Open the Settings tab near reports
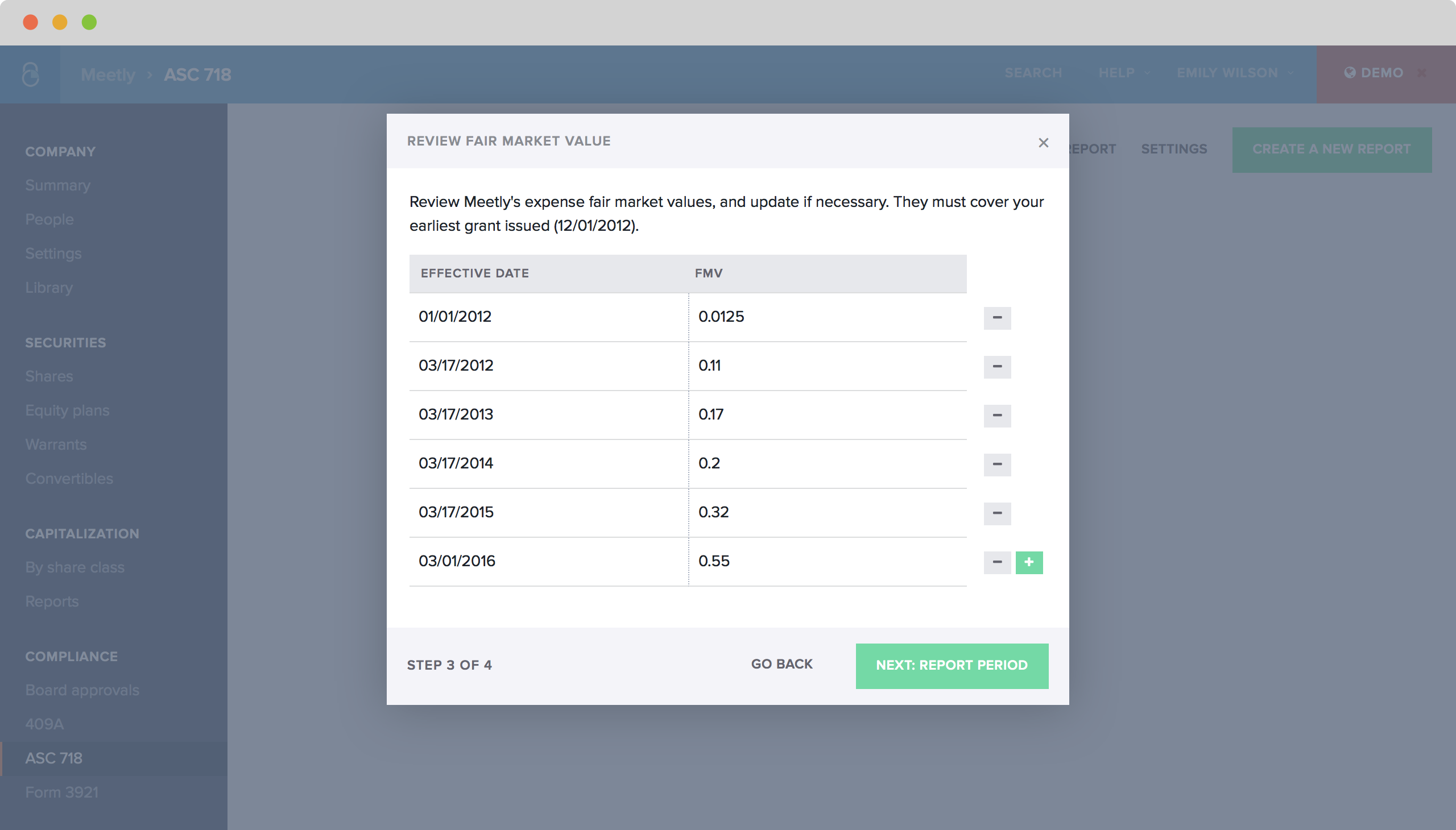Screen dimensions: 1456x830 pos(1173,149)
